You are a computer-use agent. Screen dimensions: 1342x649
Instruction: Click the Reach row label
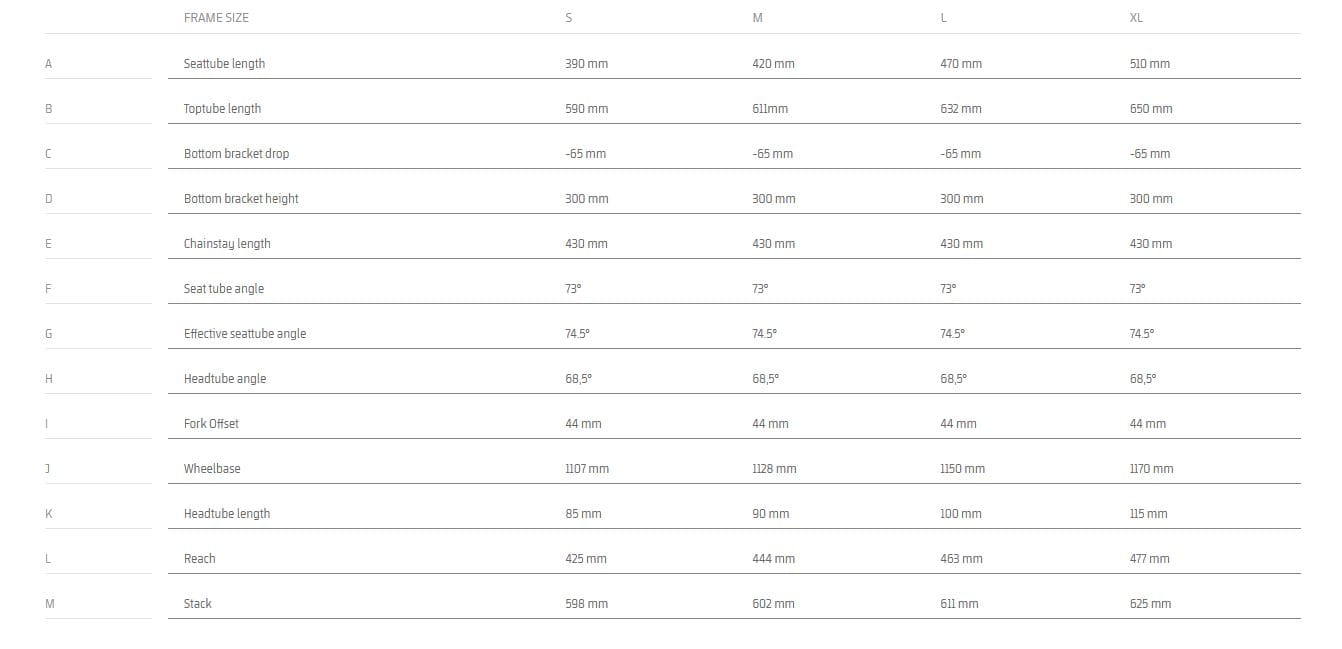click(199, 558)
